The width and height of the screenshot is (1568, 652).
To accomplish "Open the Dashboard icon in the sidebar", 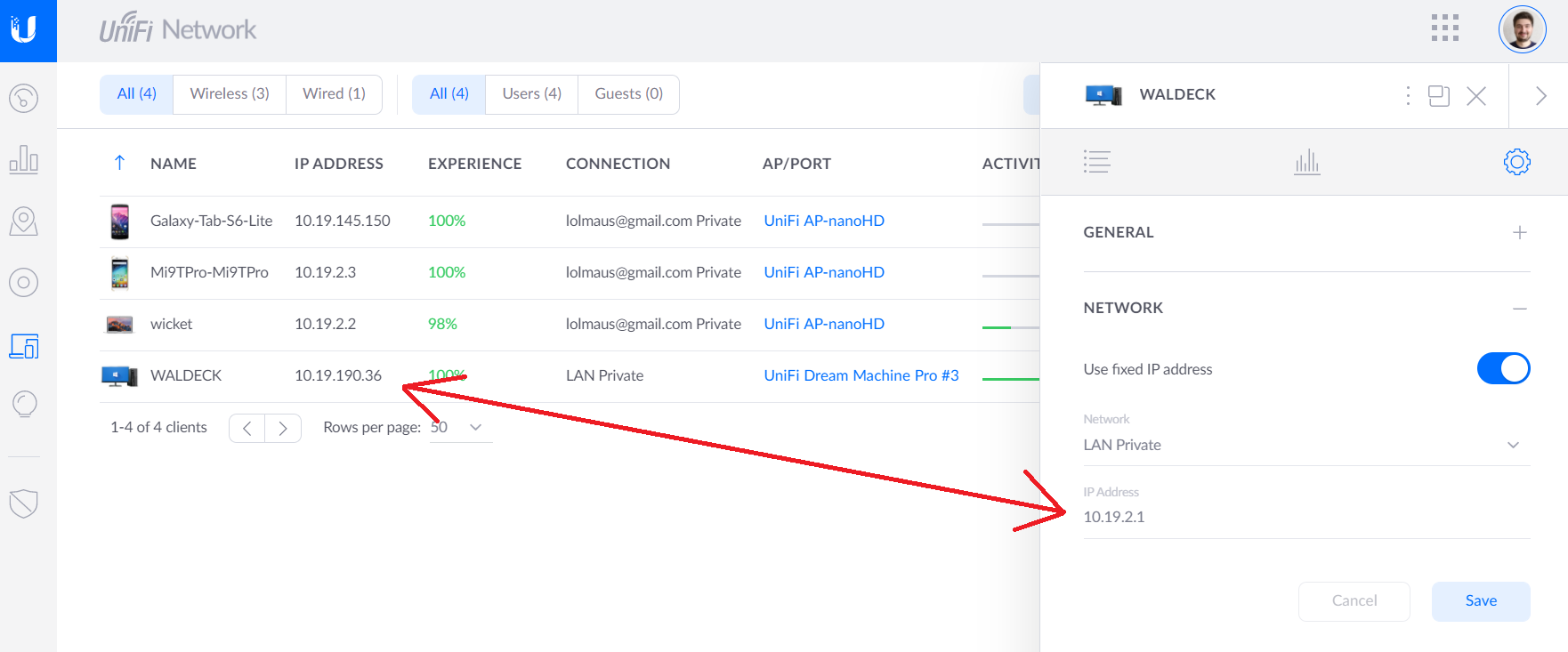I will pos(24,98).
